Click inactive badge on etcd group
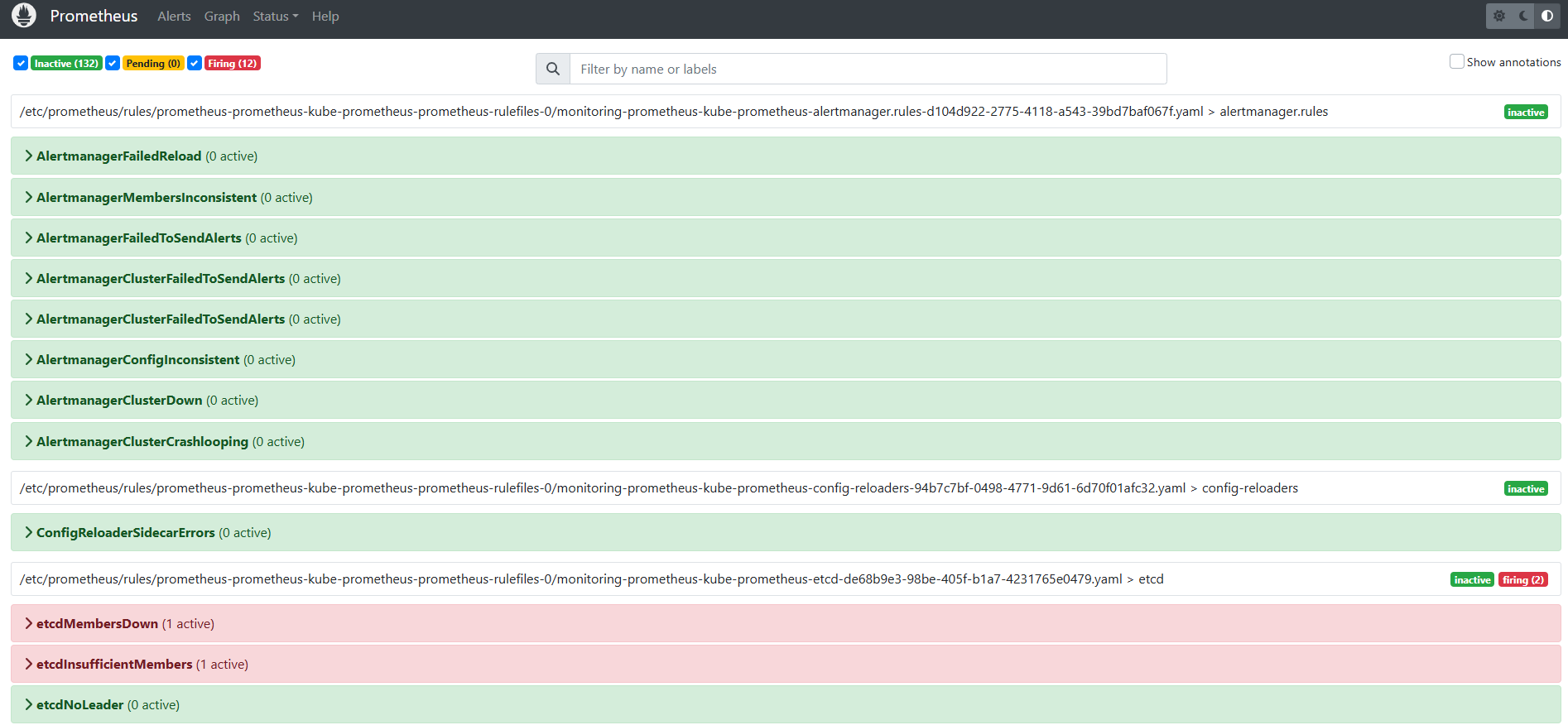The width and height of the screenshot is (1568, 725). click(1472, 579)
